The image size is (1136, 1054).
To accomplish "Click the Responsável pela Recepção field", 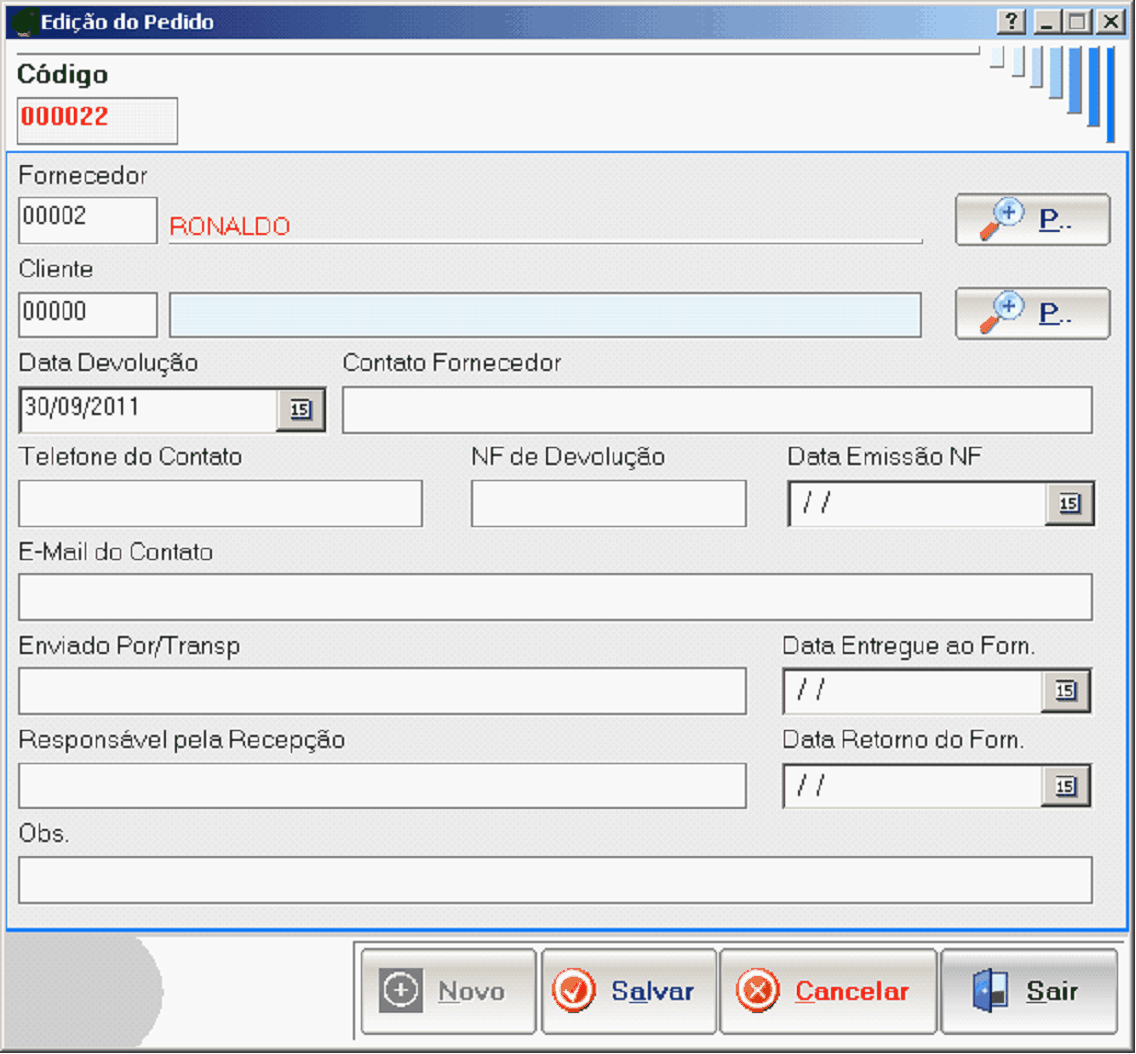I will [x=382, y=786].
